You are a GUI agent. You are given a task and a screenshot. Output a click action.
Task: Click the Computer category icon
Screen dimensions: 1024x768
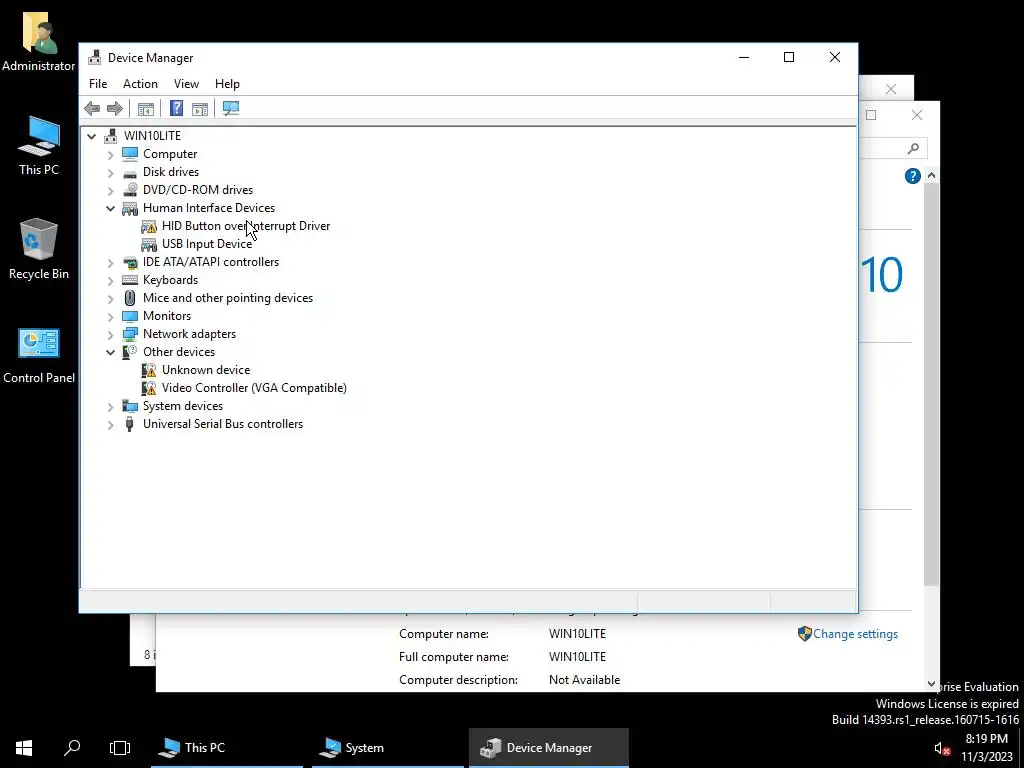130,153
